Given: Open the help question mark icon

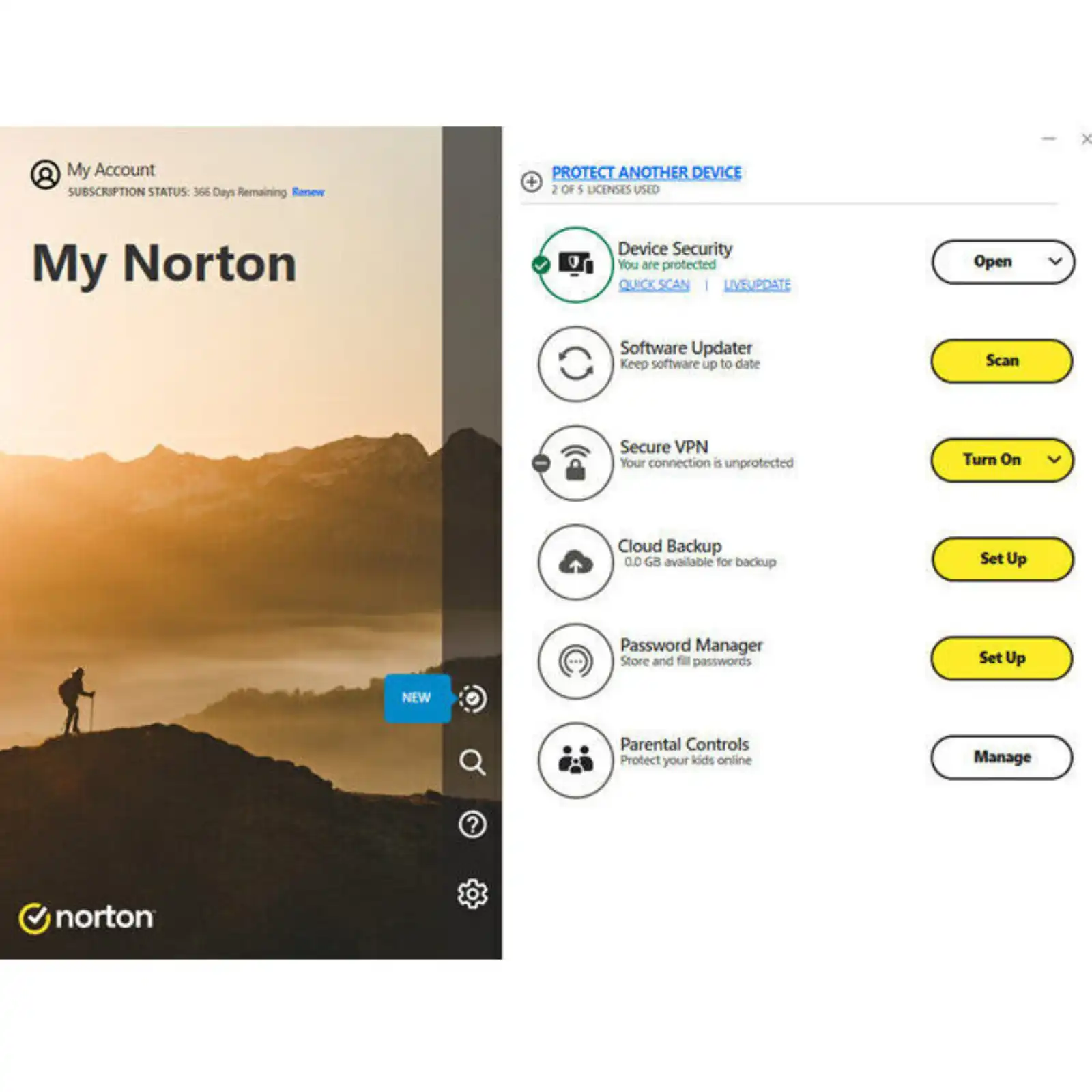Looking at the screenshot, I should [x=472, y=824].
